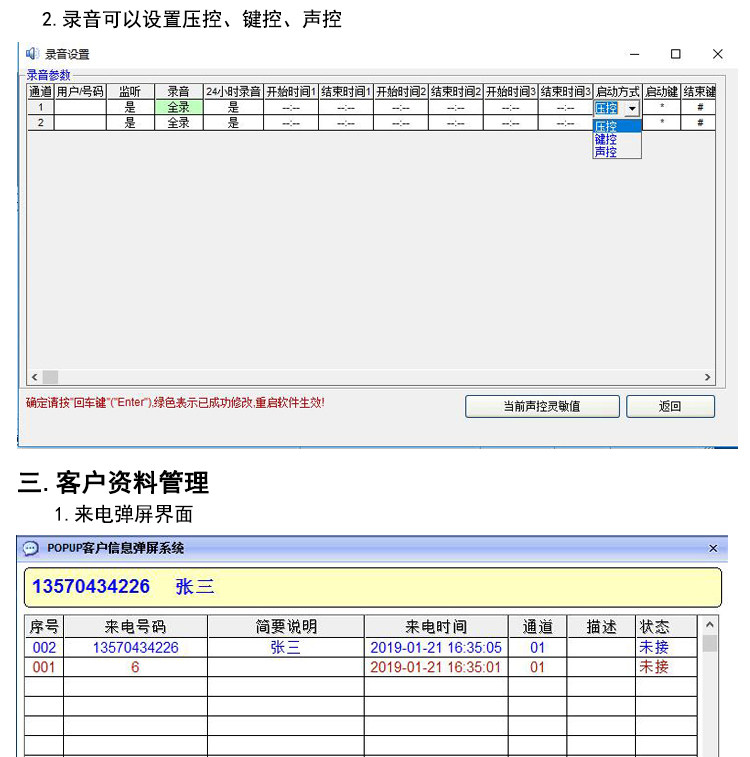The height and width of the screenshot is (757, 750).
Task: Click the 24小时录音 cell in channel 2
Action: [233, 123]
